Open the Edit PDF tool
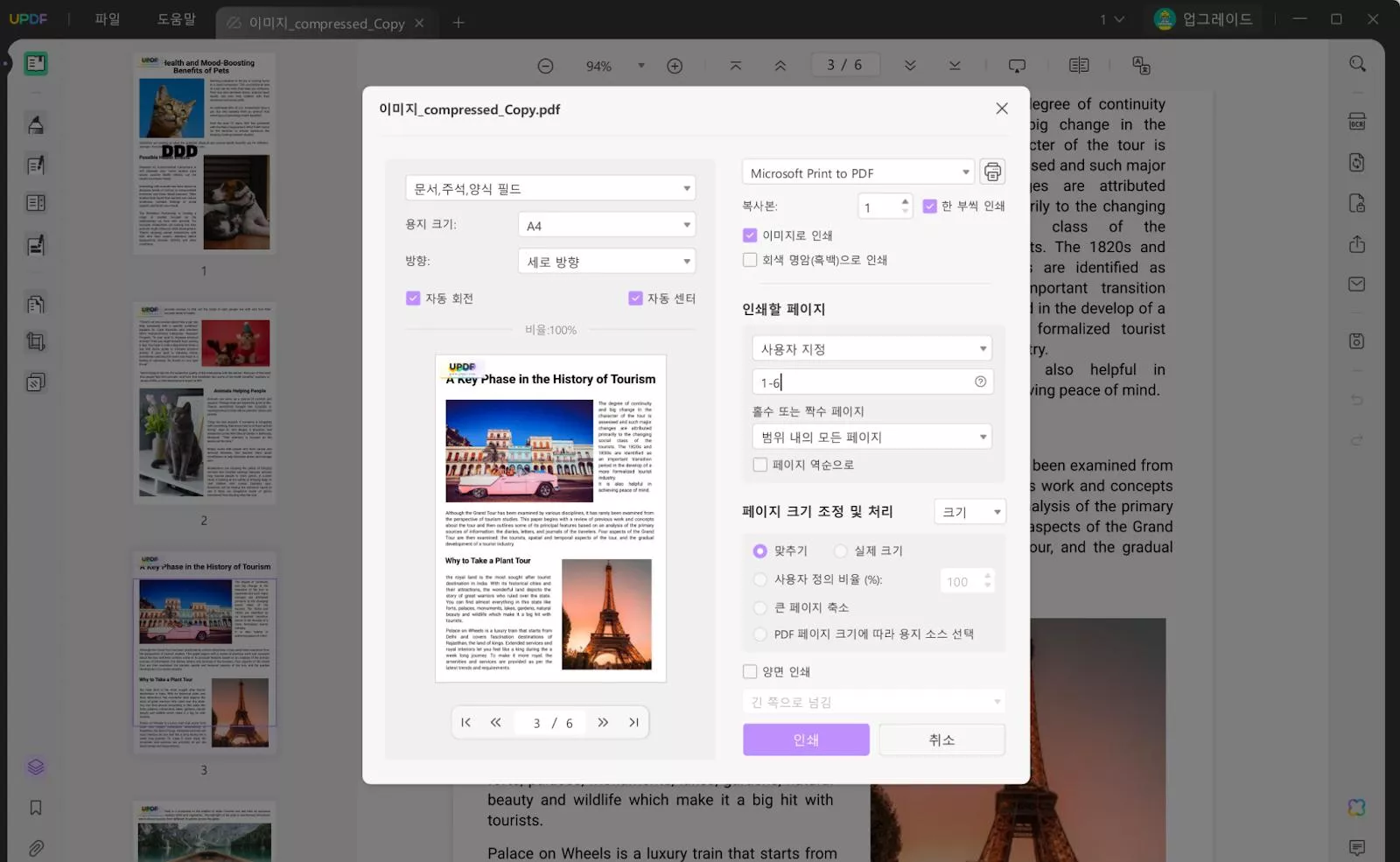The width and height of the screenshot is (1400, 862). pos(36,165)
